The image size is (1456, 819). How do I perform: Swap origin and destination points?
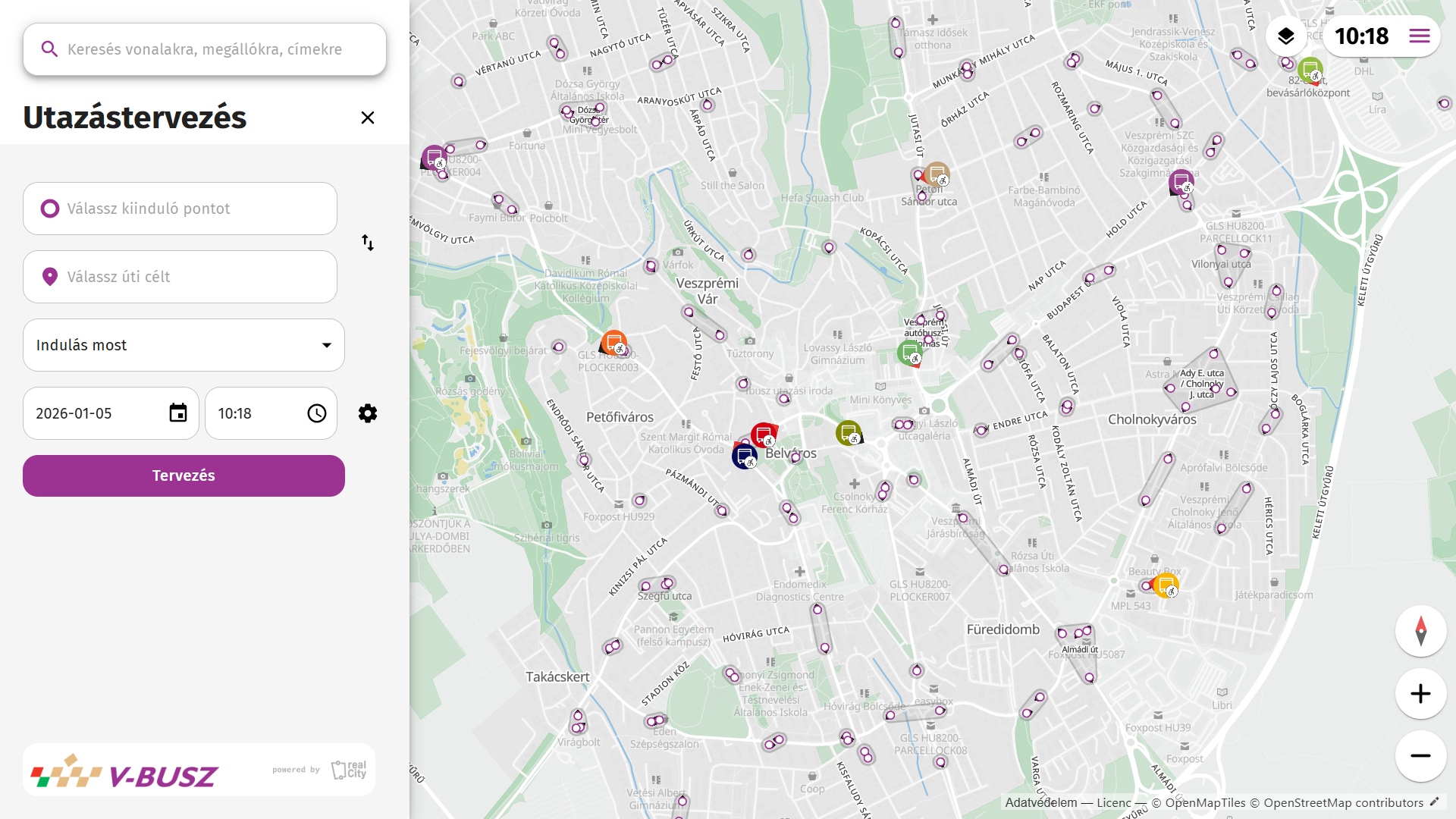[x=368, y=243]
